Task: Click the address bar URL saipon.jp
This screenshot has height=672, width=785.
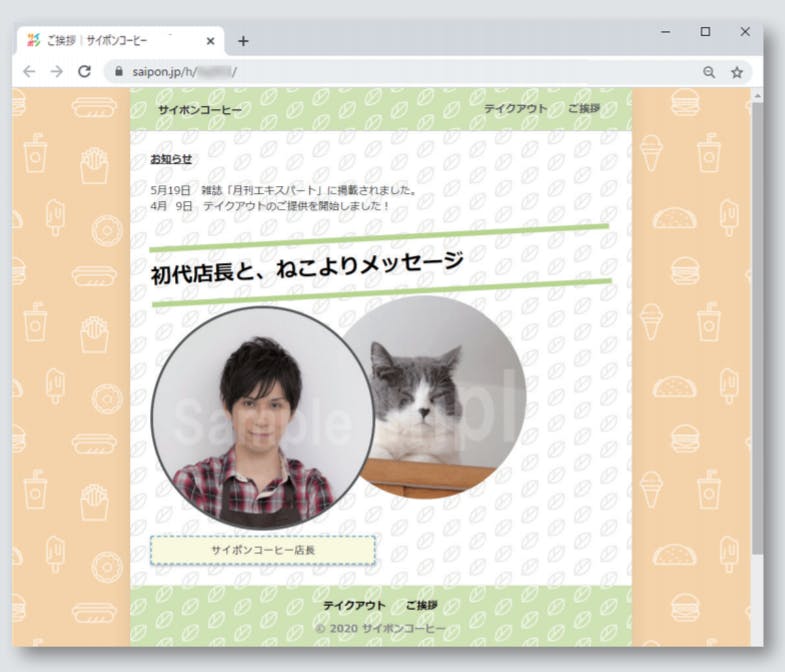Action: coord(185,72)
